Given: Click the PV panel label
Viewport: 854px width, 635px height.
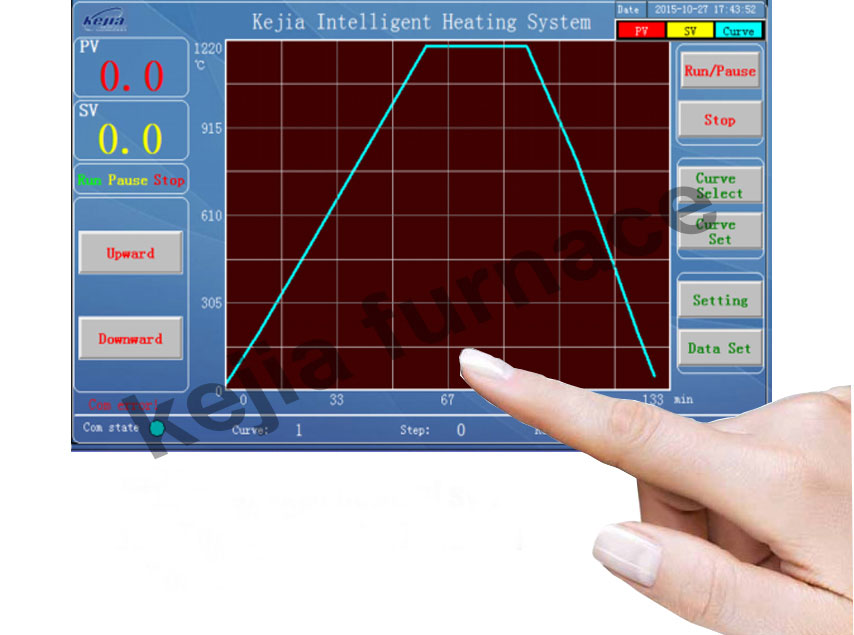Looking at the screenshot, I should click(89, 47).
